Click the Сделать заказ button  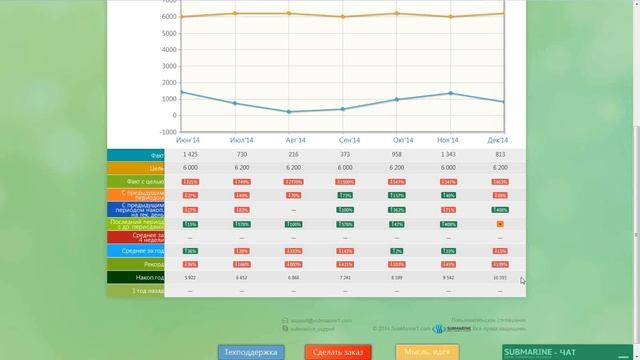point(338,352)
